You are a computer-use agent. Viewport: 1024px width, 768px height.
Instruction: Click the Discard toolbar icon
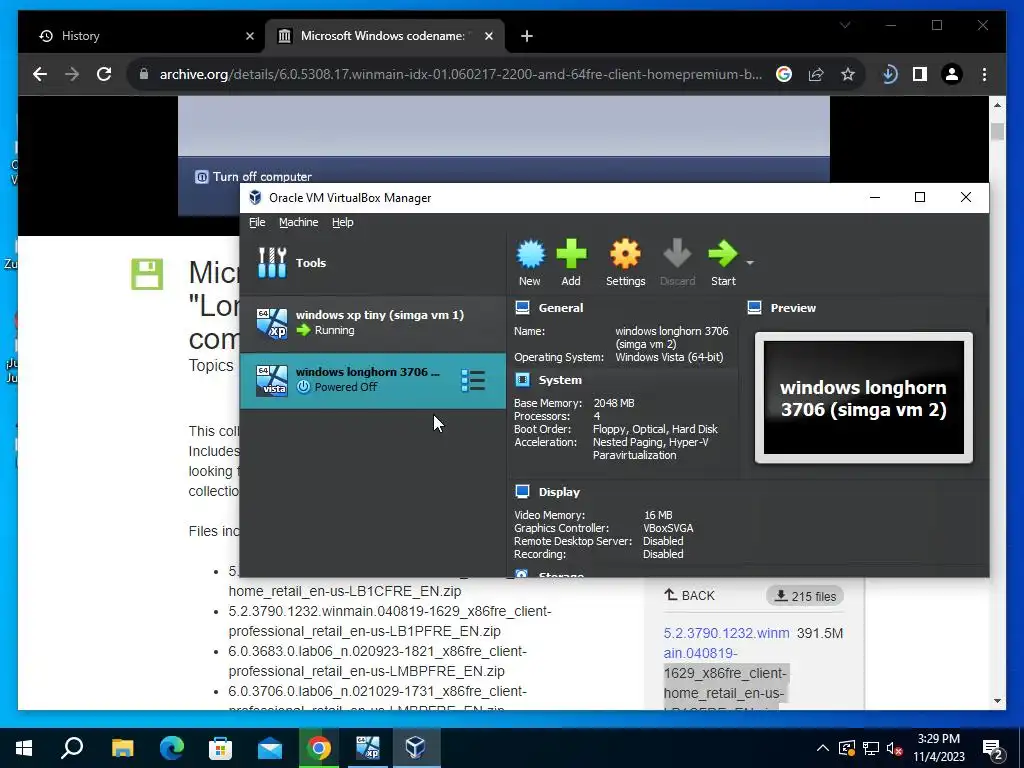[x=677, y=262]
